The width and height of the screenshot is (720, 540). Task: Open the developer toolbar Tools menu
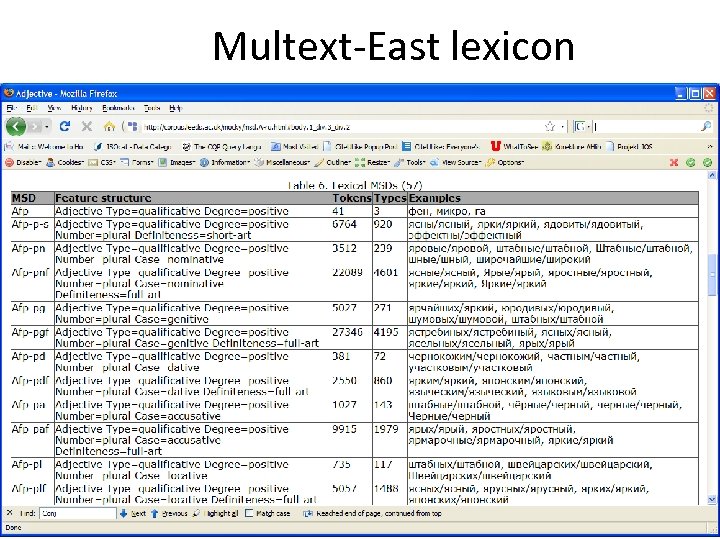pyautogui.click(x=410, y=163)
